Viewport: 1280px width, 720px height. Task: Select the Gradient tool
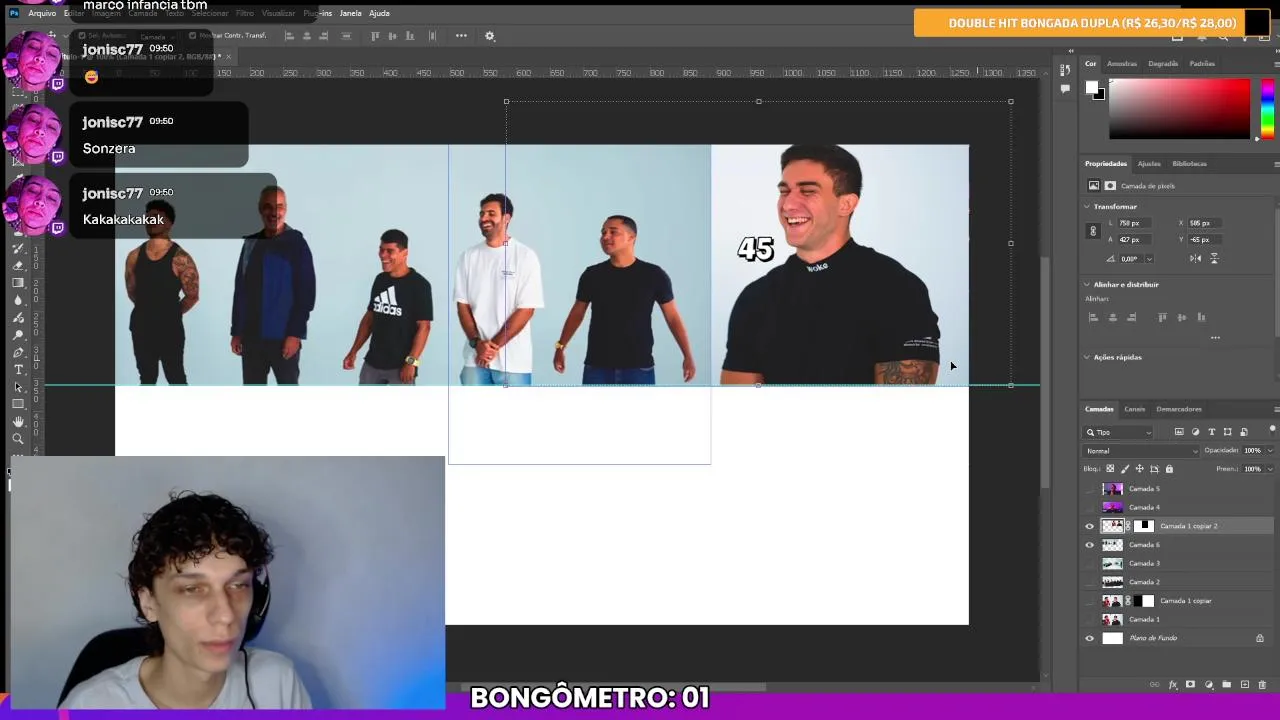[x=18, y=282]
